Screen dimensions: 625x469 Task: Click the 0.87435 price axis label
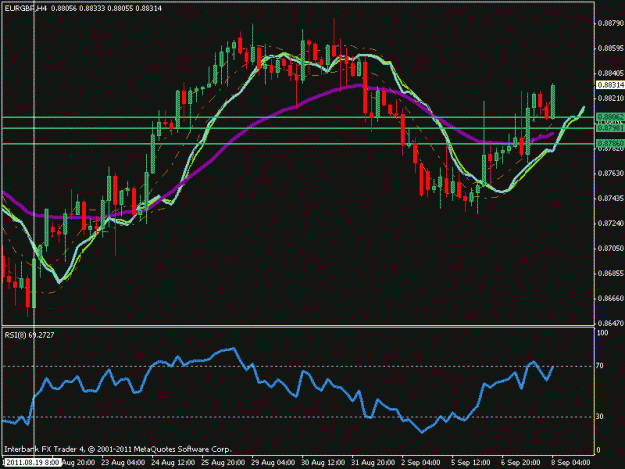tap(611, 198)
